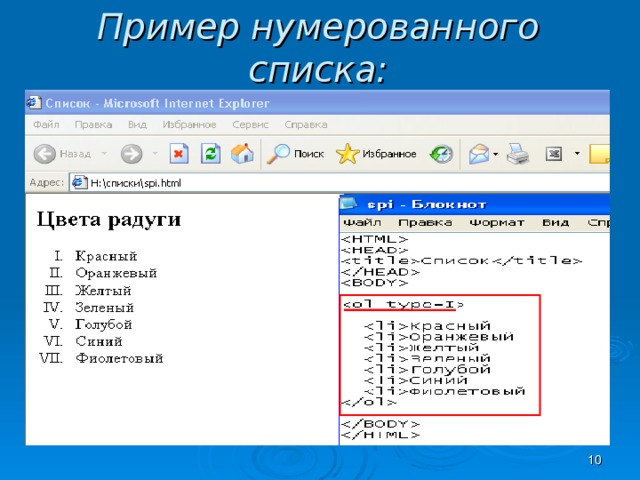Click the list item 'Синий' in browser
The width and height of the screenshot is (640, 480).
click(99, 341)
